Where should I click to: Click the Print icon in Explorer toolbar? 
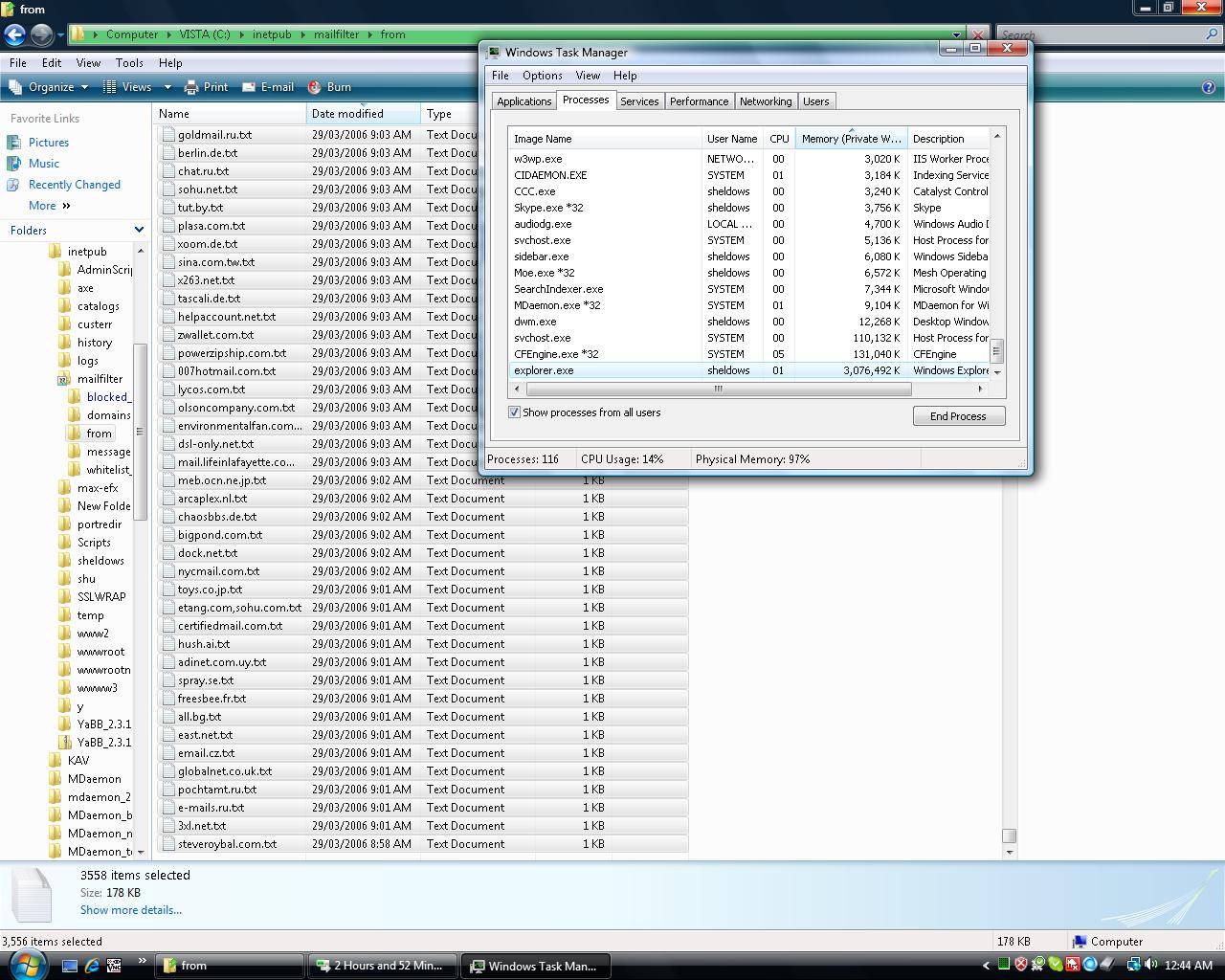click(191, 87)
